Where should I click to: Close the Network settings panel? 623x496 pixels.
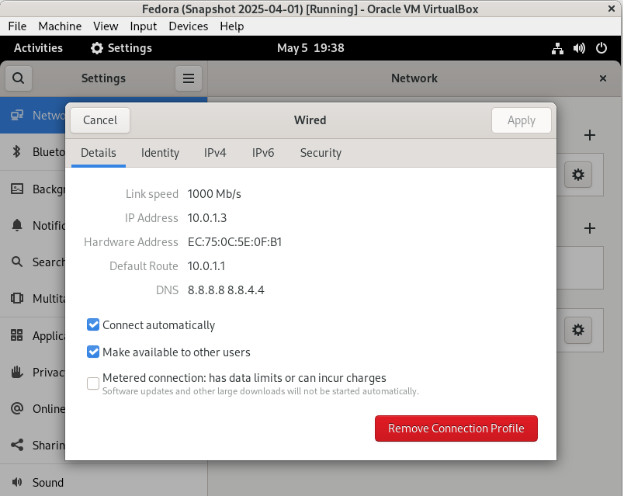(603, 78)
